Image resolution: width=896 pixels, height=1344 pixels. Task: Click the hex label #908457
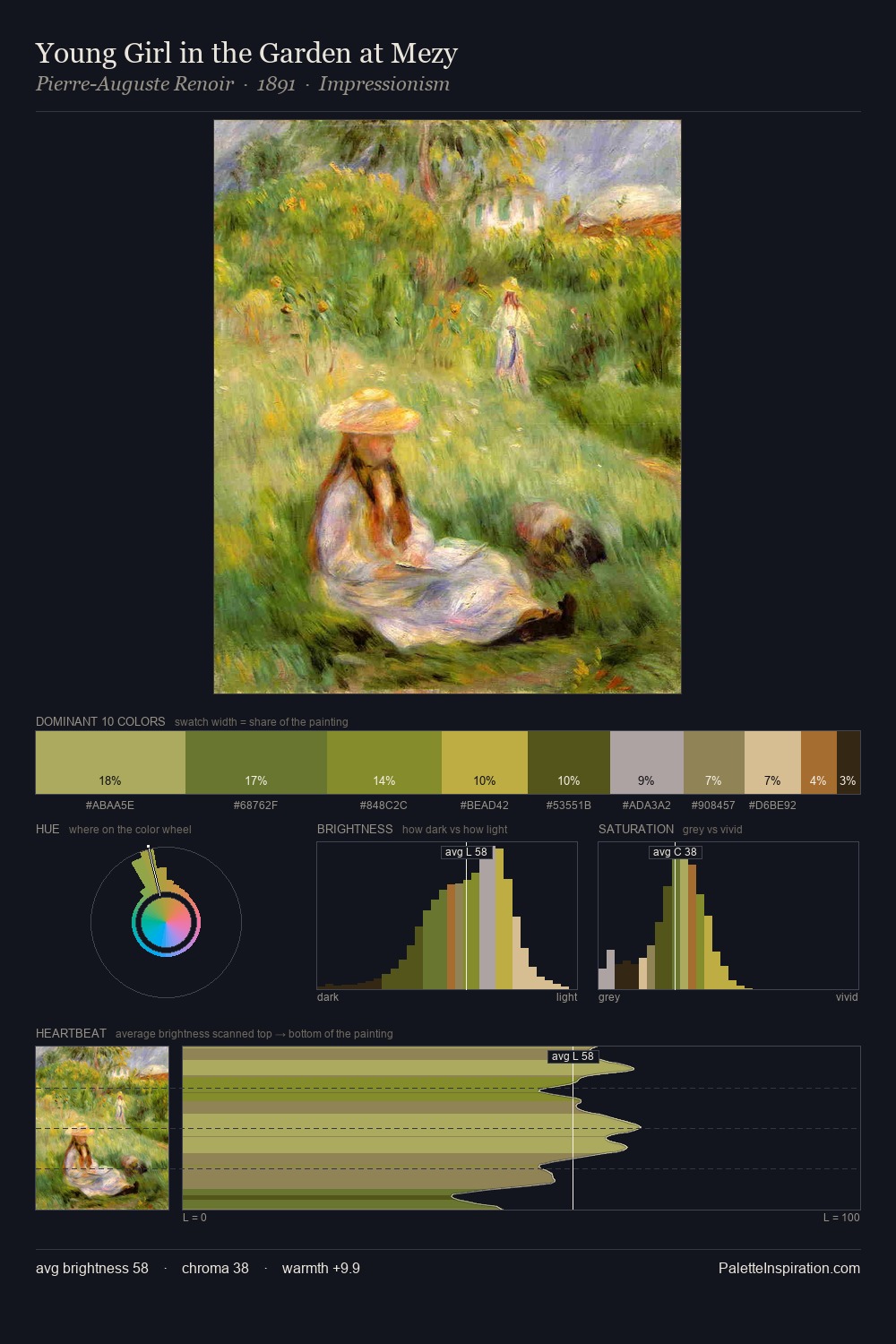click(713, 806)
